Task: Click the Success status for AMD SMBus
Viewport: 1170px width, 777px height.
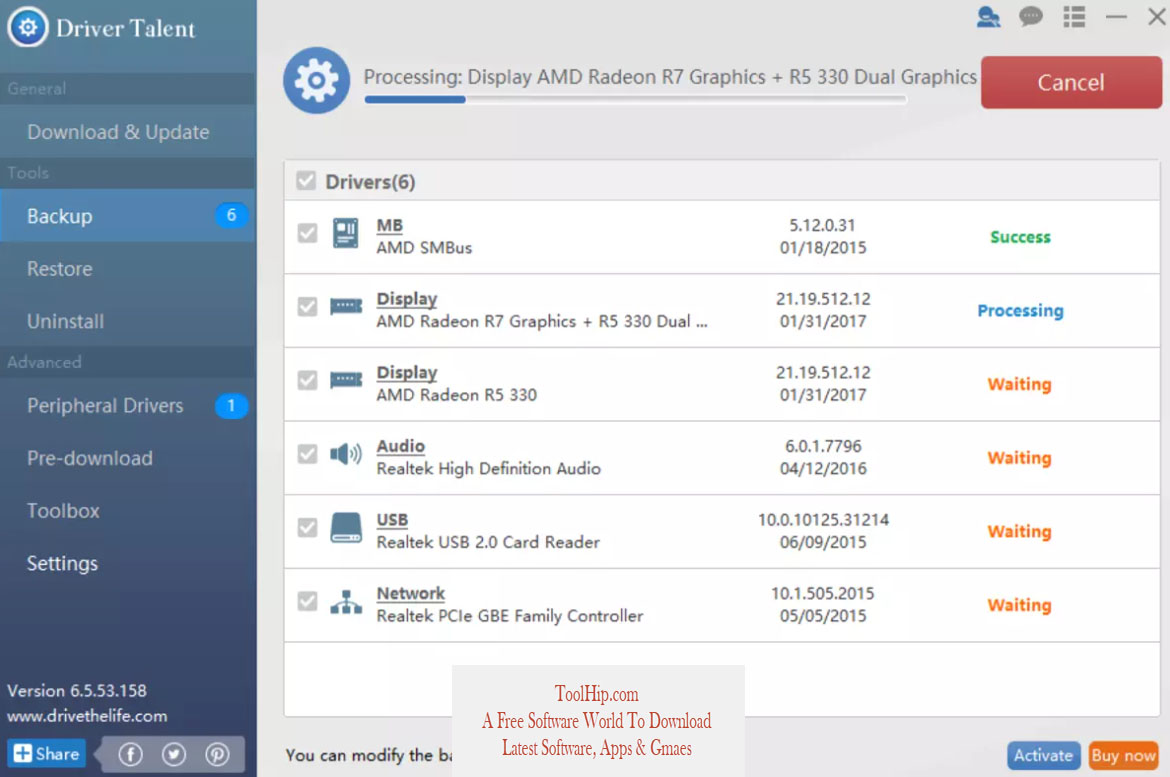Action: tap(1020, 237)
